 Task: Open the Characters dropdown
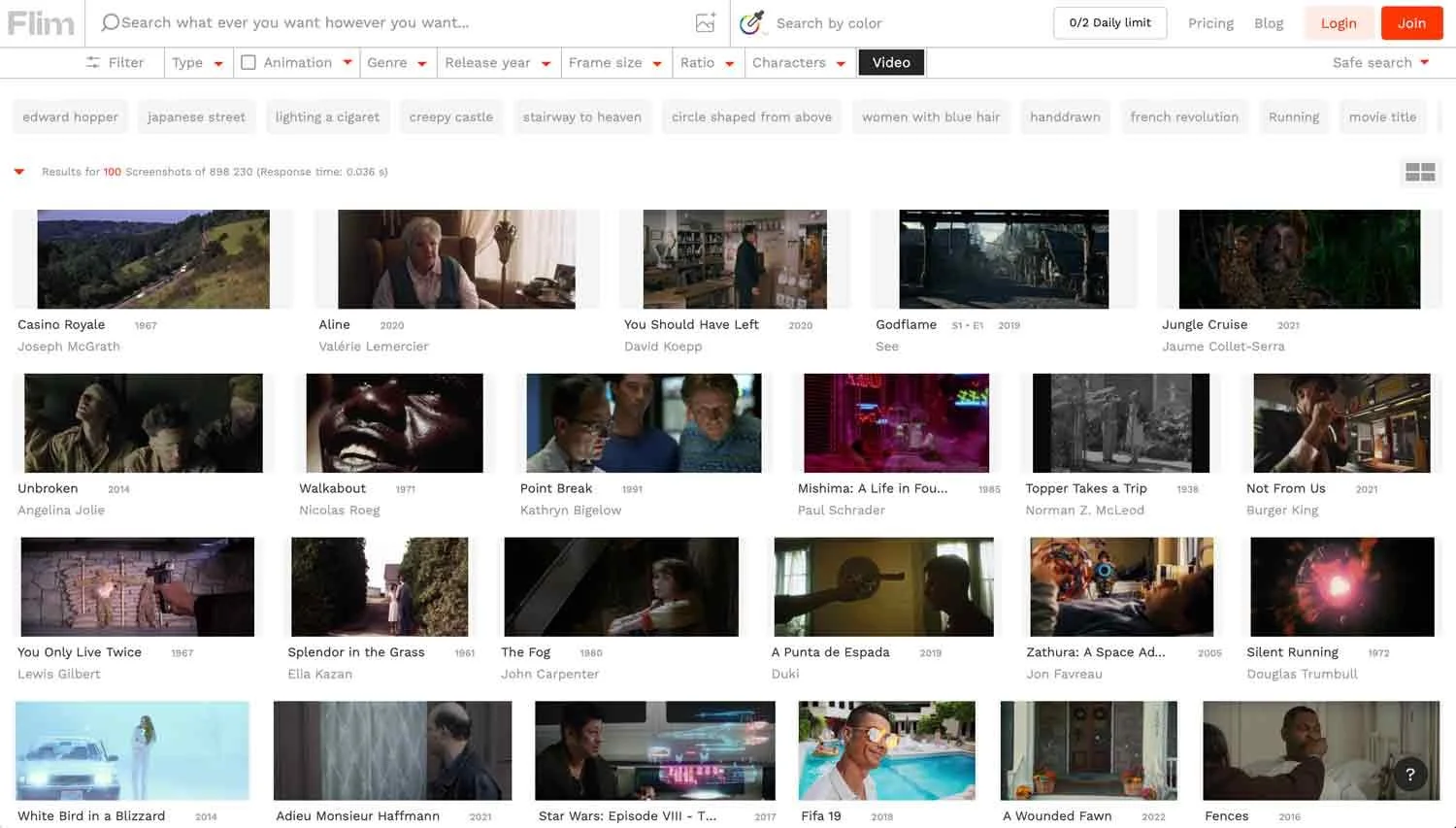point(799,62)
